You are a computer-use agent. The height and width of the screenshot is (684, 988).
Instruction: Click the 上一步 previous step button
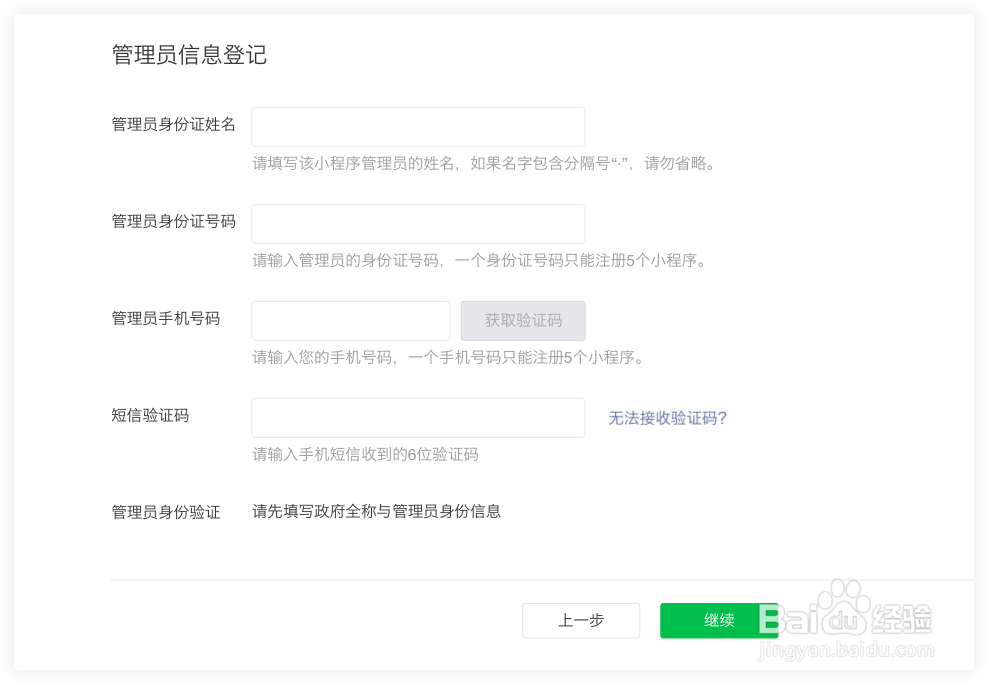[581, 620]
